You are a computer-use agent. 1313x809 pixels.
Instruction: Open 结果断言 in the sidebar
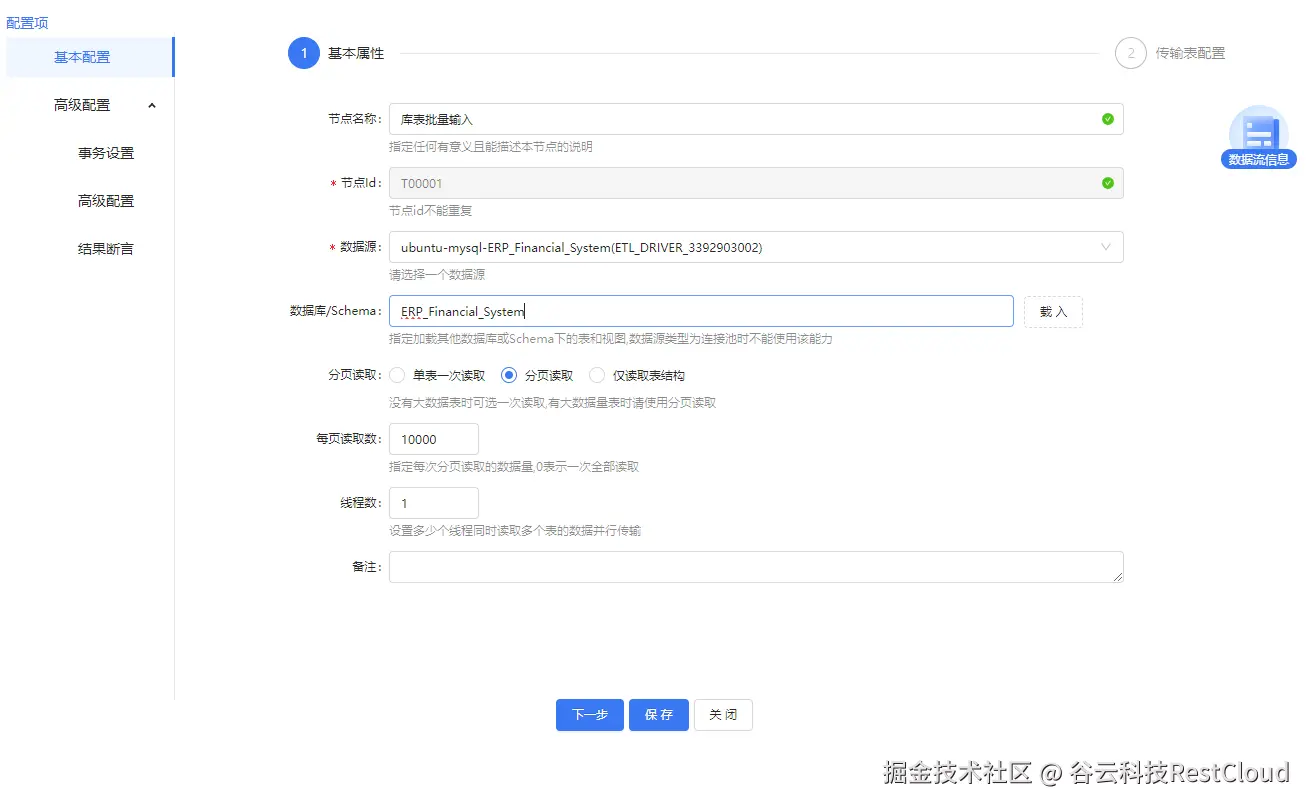[106, 249]
